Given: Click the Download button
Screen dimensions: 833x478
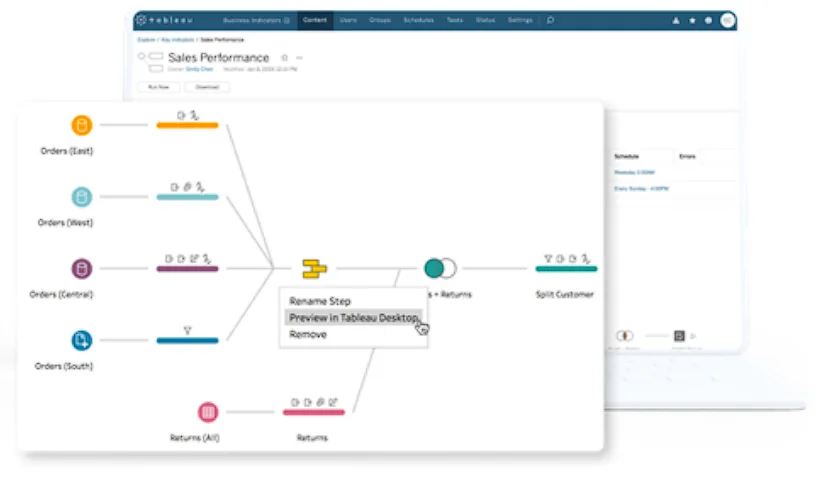Looking at the screenshot, I should [x=207, y=87].
